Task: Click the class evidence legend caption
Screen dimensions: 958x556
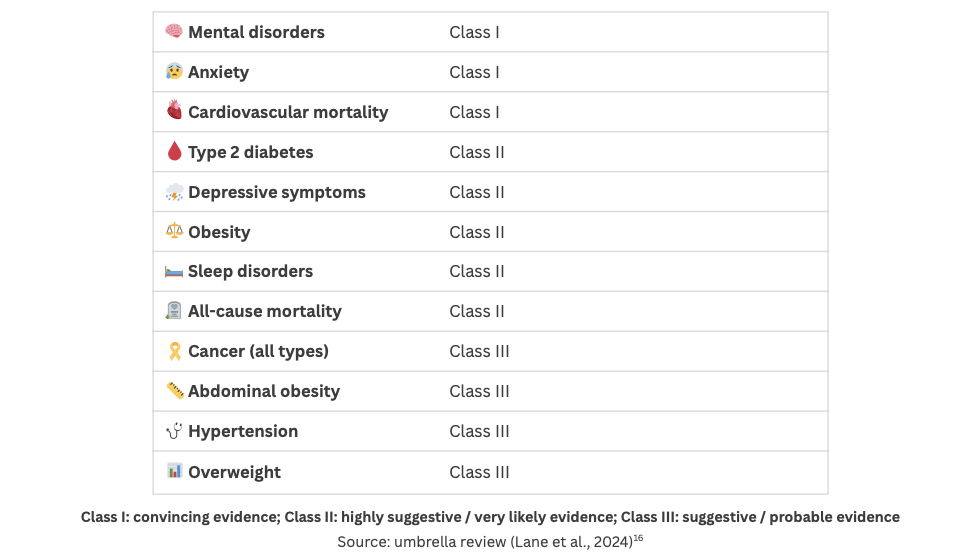Action: pyautogui.click(x=490, y=517)
